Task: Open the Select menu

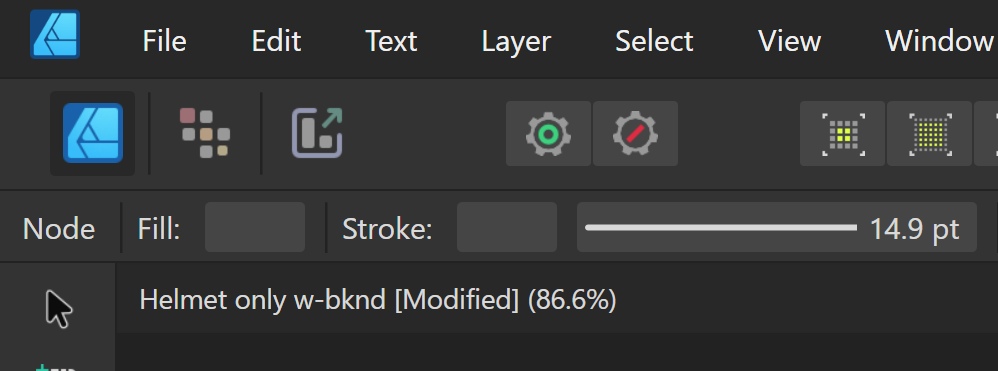Action: coord(654,41)
